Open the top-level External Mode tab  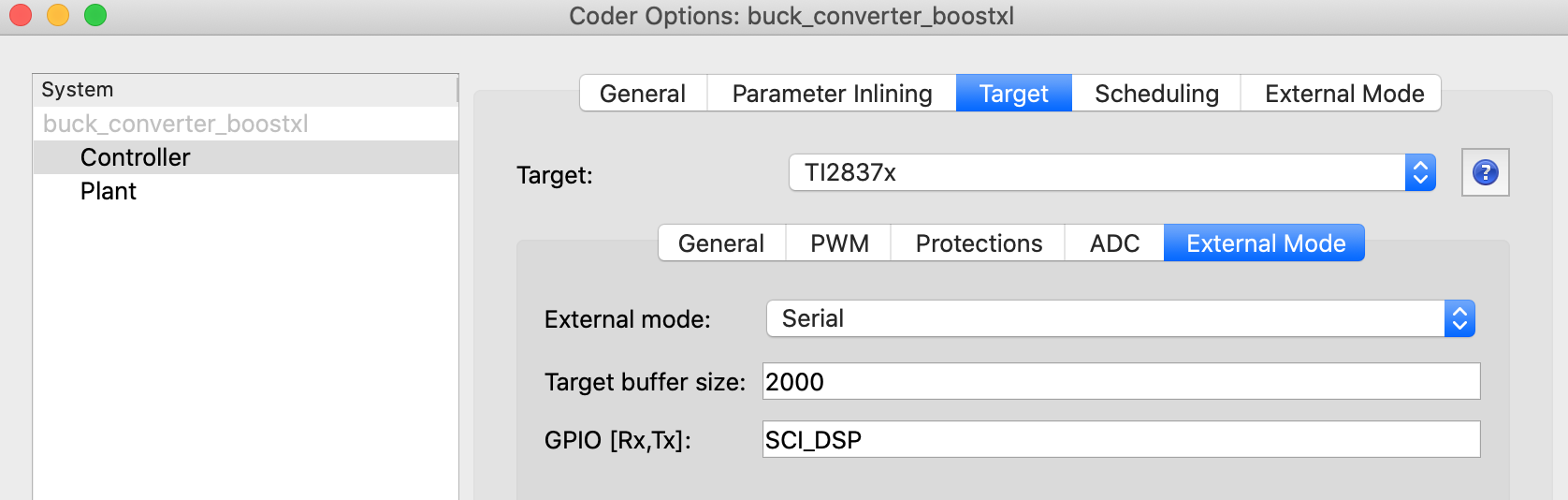pyautogui.click(x=1343, y=94)
